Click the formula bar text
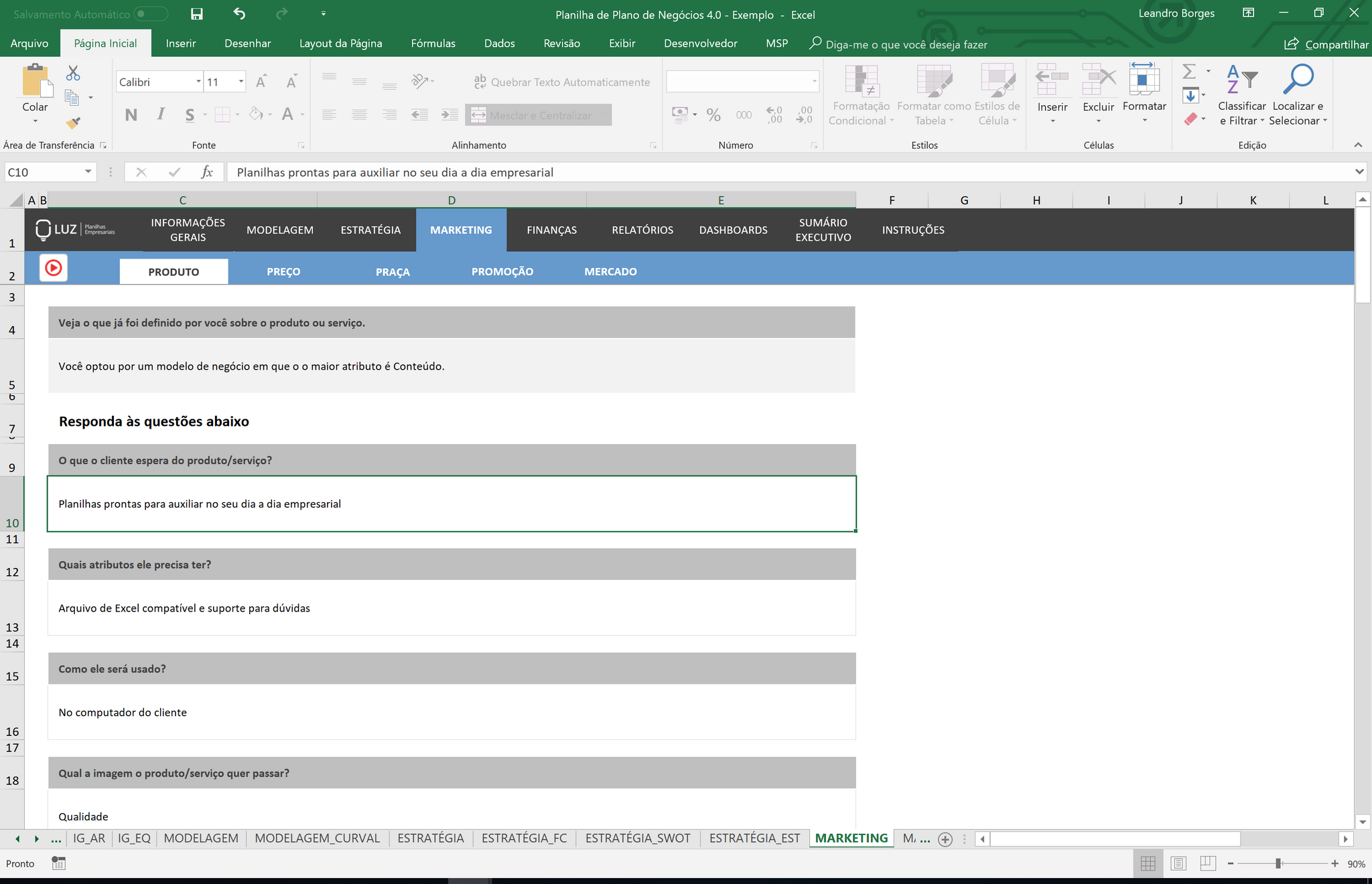This screenshot has width=1372, height=884. (x=395, y=172)
